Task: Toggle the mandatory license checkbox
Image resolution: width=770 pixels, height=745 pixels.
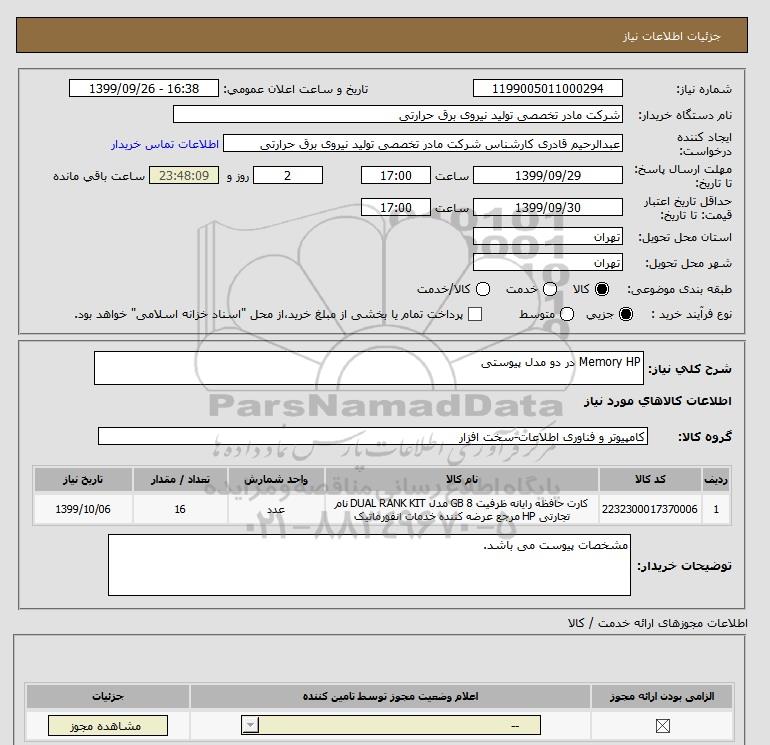Action: click(x=662, y=725)
